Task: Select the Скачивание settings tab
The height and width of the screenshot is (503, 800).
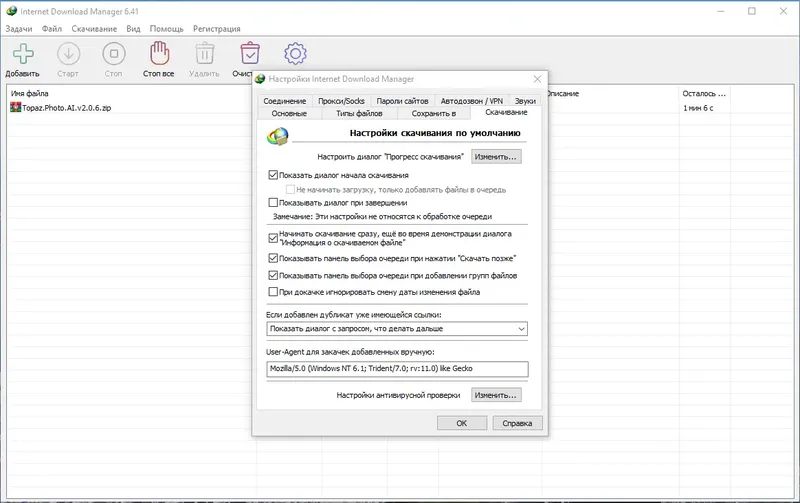Action: pos(506,112)
